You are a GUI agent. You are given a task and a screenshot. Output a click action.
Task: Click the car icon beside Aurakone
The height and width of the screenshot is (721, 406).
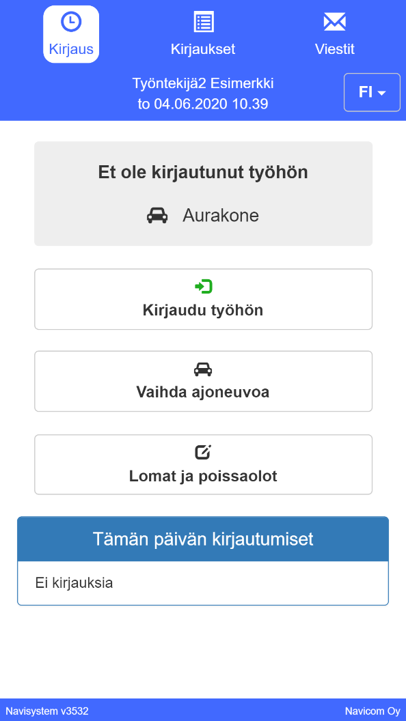(x=157, y=215)
